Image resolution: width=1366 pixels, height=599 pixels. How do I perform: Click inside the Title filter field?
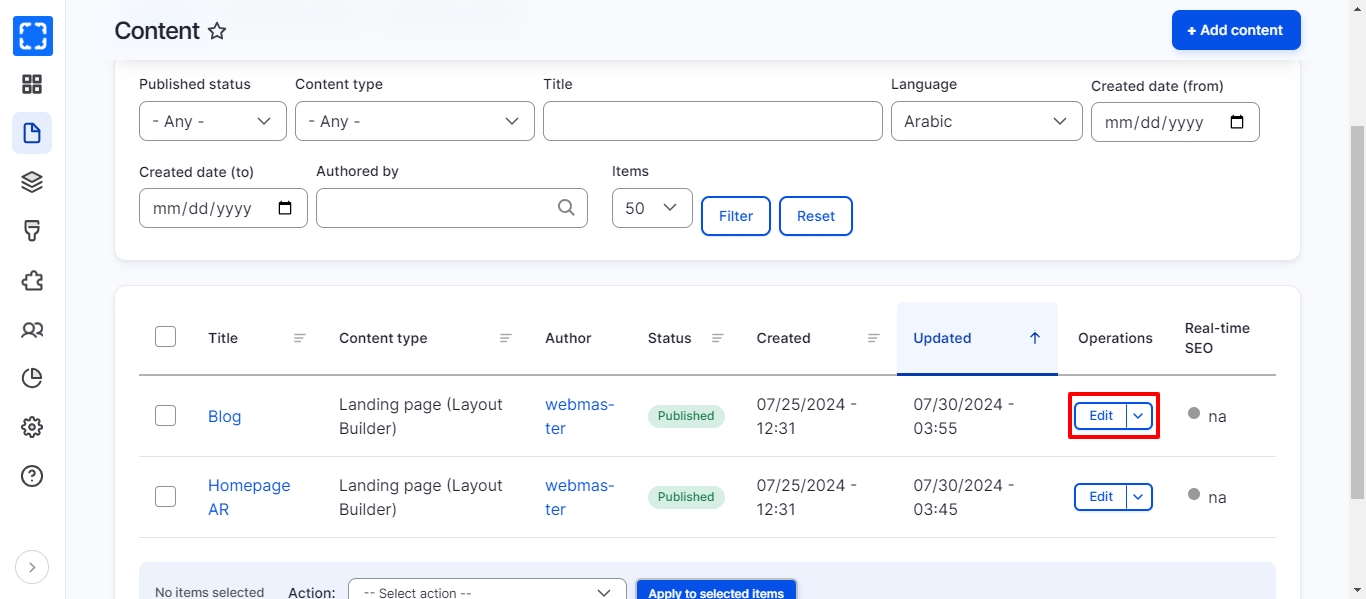[x=712, y=121]
